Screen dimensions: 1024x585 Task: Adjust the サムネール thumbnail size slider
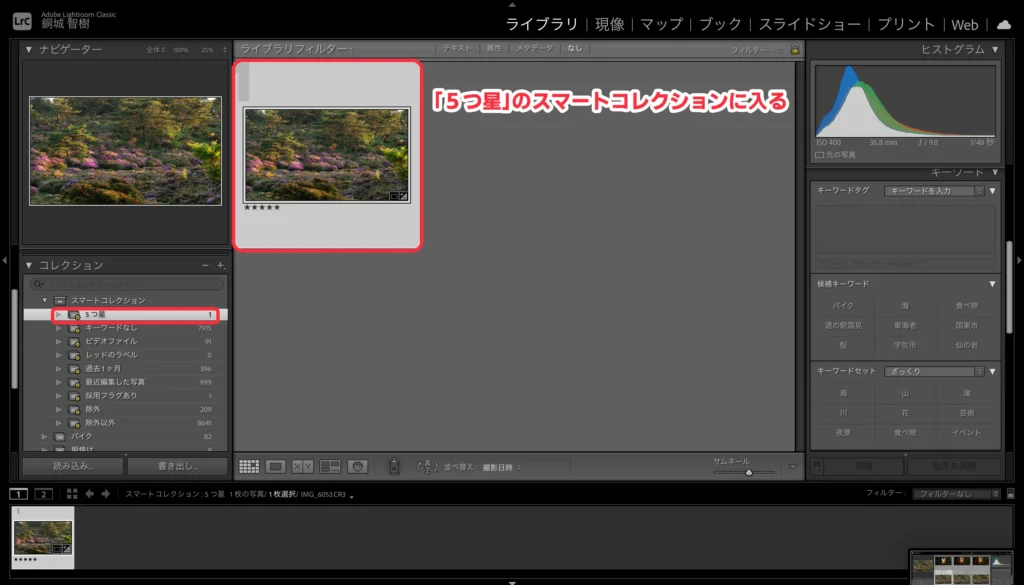pos(746,472)
